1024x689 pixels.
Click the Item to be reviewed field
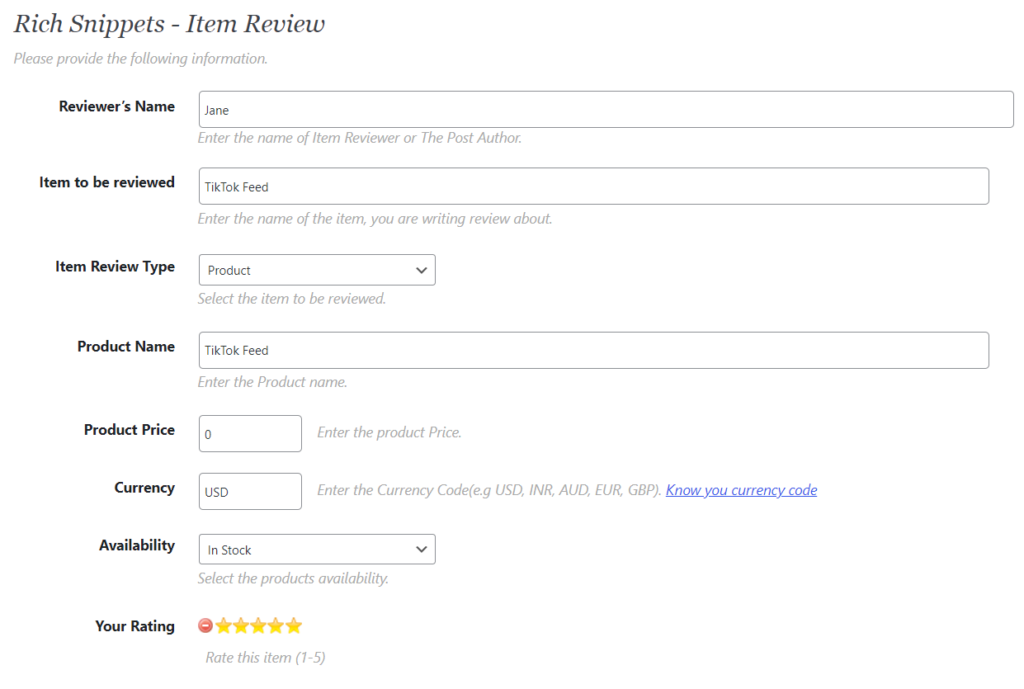tap(592, 186)
